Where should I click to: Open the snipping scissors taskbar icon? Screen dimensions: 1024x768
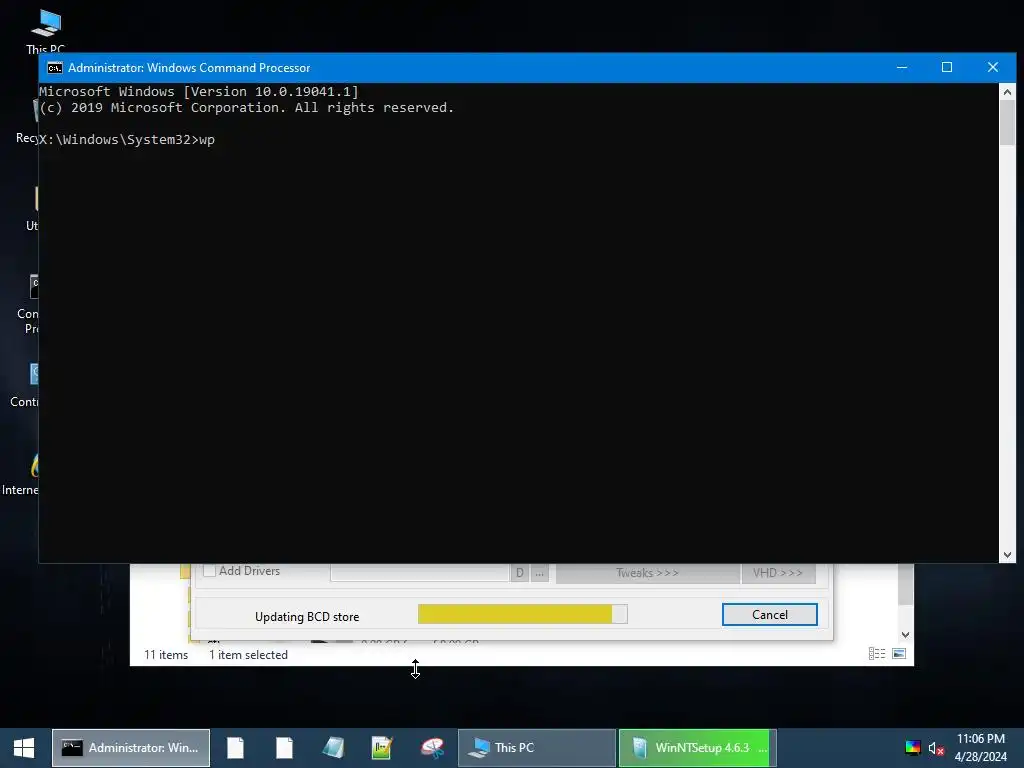432,748
